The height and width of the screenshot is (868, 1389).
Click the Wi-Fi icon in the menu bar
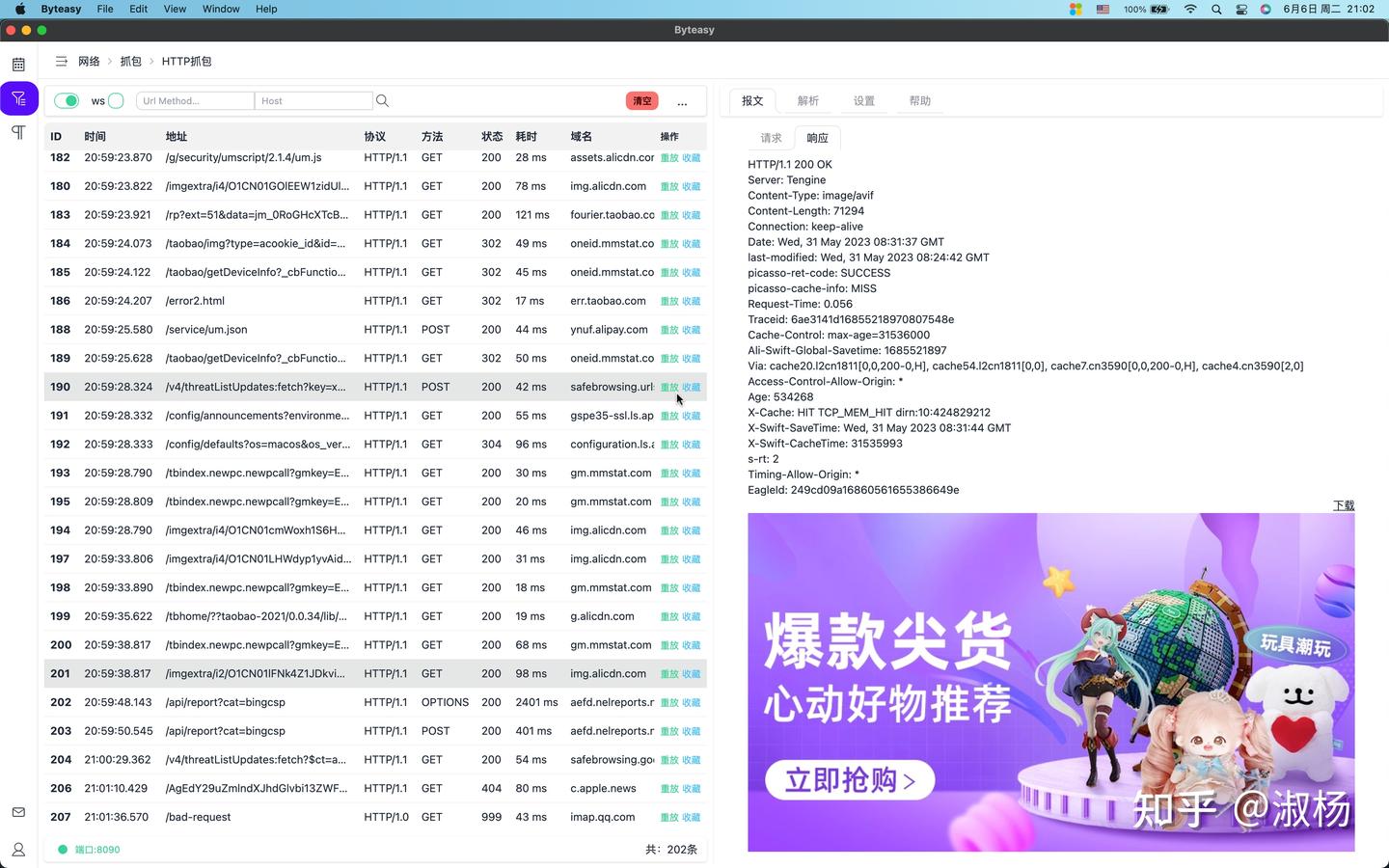click(1190, 9)
